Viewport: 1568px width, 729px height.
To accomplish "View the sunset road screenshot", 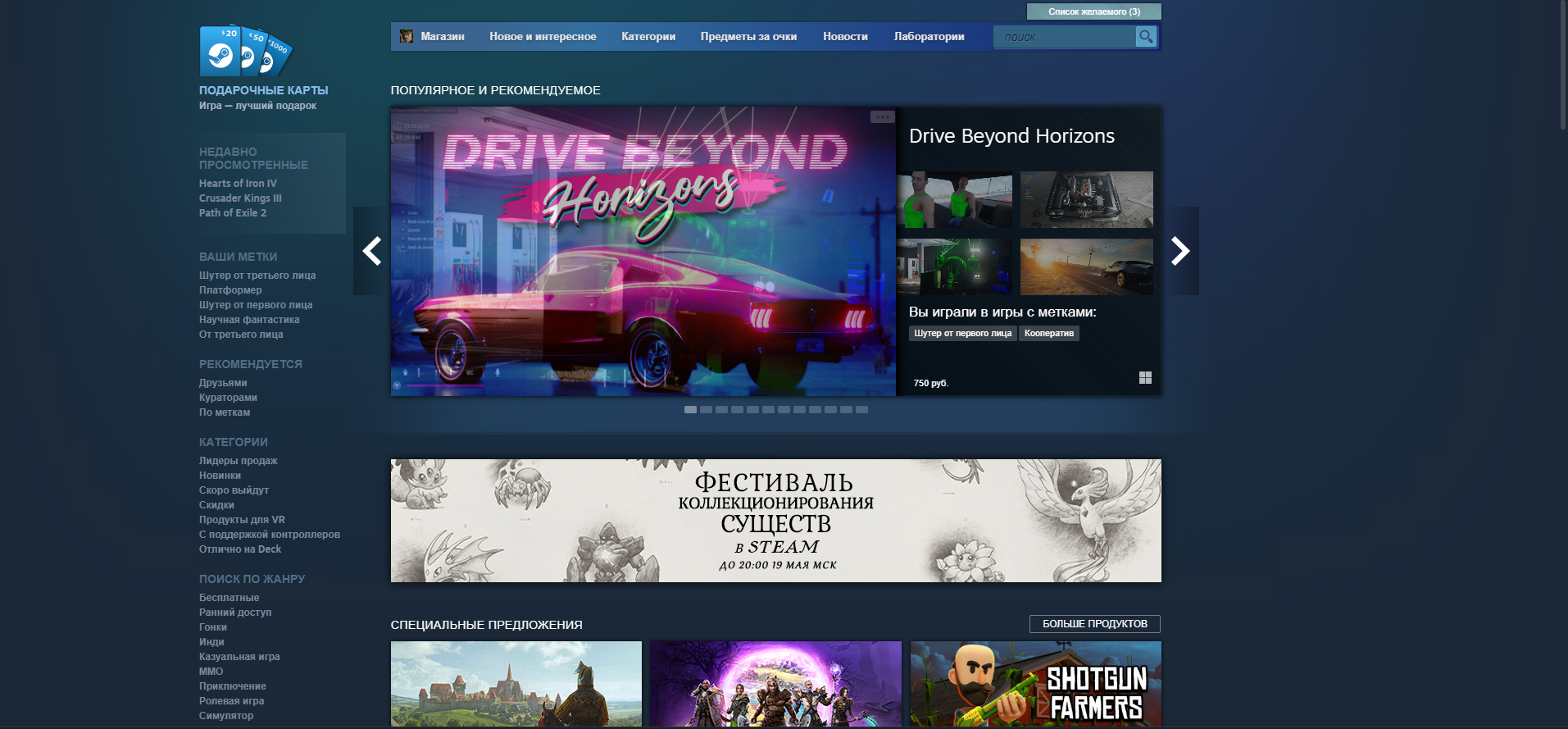I will click(x=1087, y=267).
